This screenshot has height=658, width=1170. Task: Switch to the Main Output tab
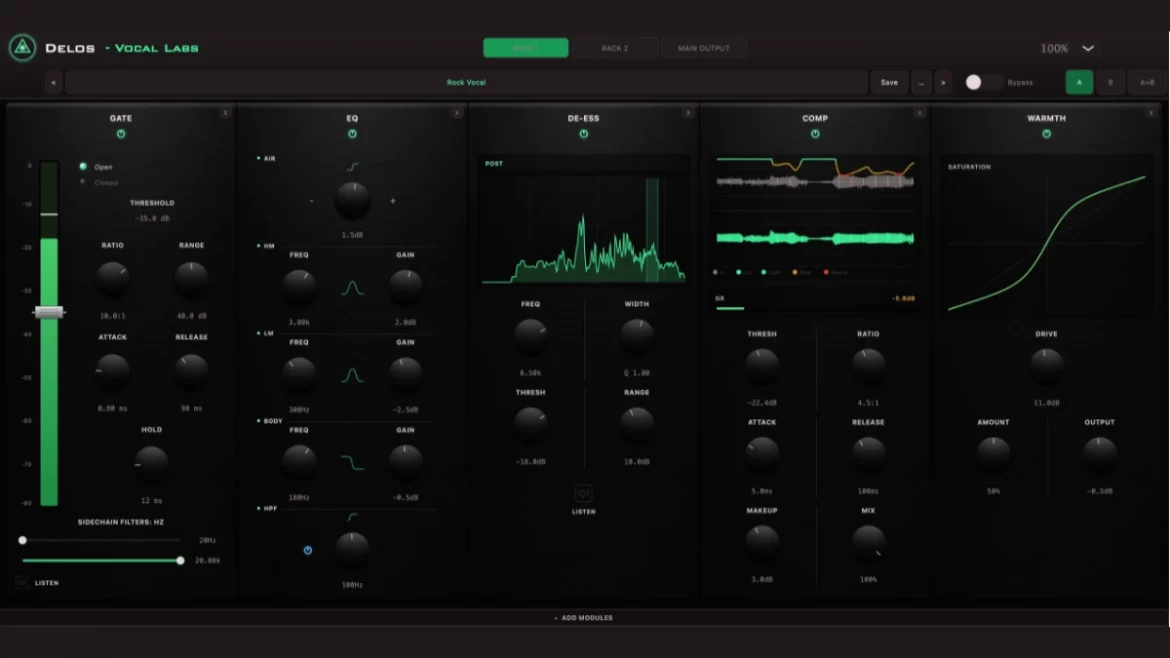pos(704,48)
